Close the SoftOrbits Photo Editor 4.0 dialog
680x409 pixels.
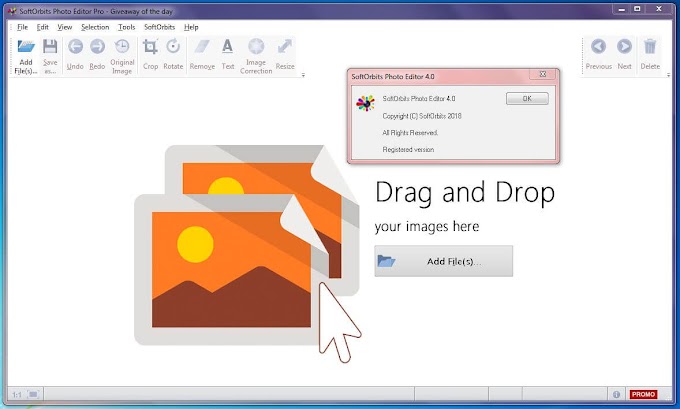point(543,74)
